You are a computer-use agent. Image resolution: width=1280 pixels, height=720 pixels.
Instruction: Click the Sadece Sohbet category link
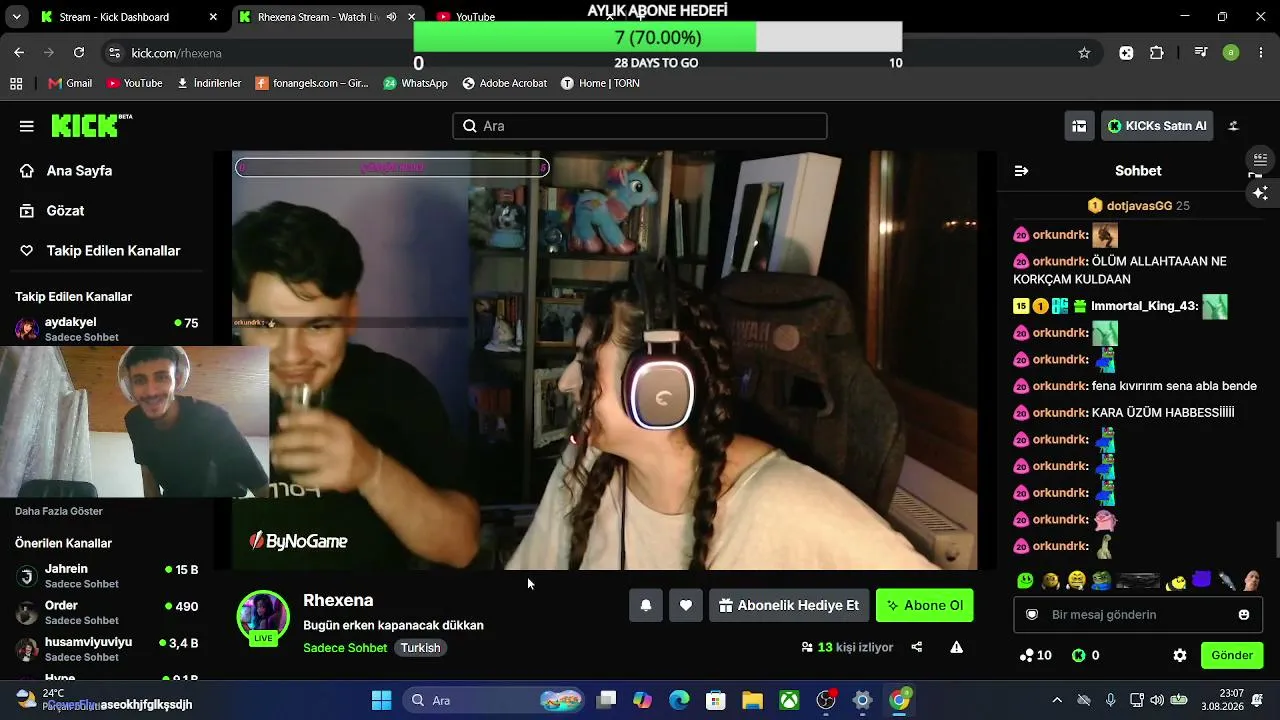345,648
